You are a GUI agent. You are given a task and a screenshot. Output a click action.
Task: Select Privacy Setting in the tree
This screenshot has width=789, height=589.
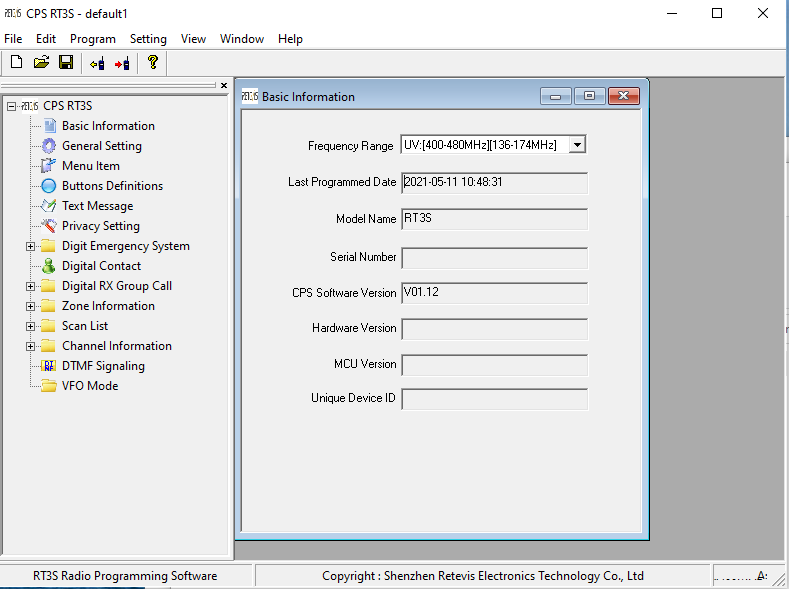click(x=101, y=226)
